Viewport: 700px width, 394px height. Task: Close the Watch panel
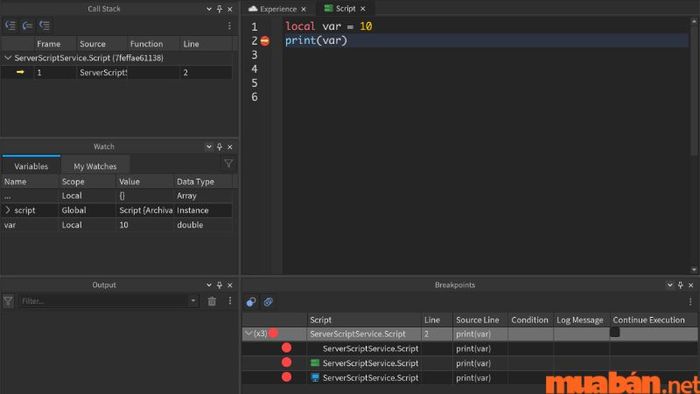[230, 147]
